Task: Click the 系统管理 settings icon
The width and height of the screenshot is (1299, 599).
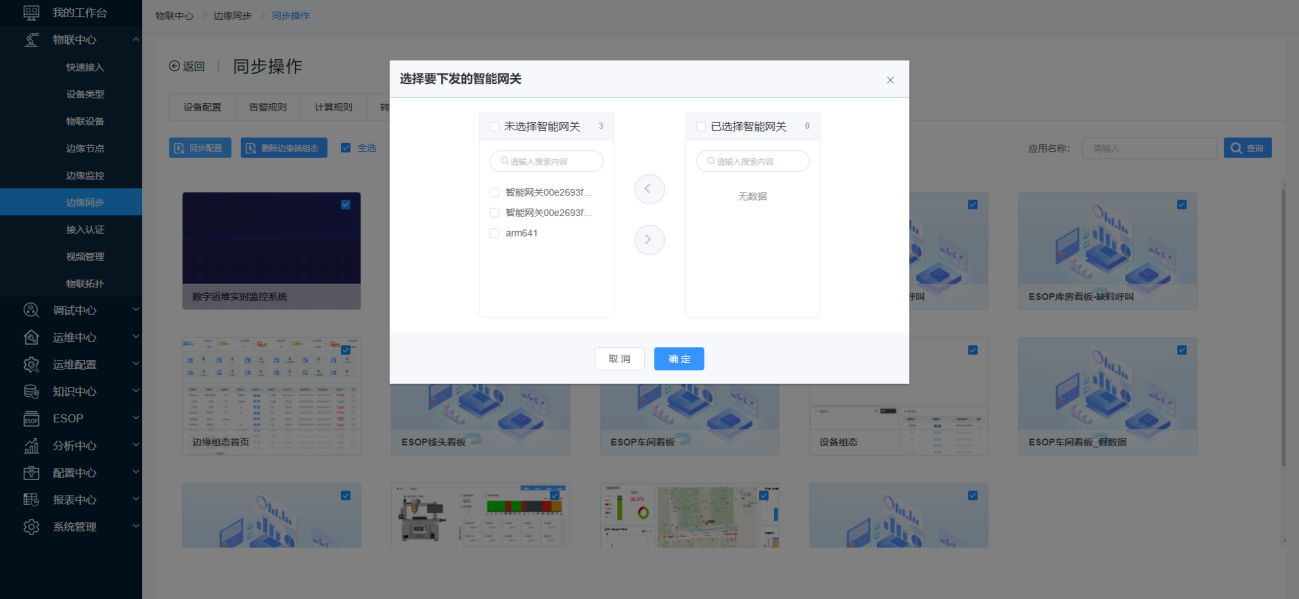Action: coord(31,527)
